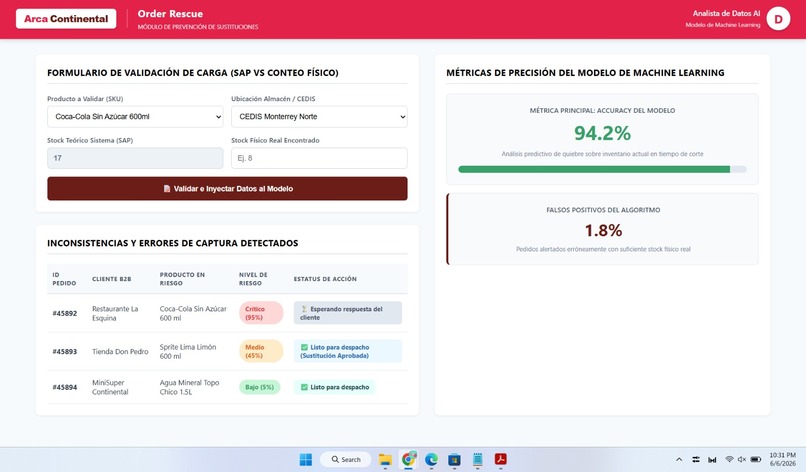Open Chrome from the taskbar

(409, 459)
